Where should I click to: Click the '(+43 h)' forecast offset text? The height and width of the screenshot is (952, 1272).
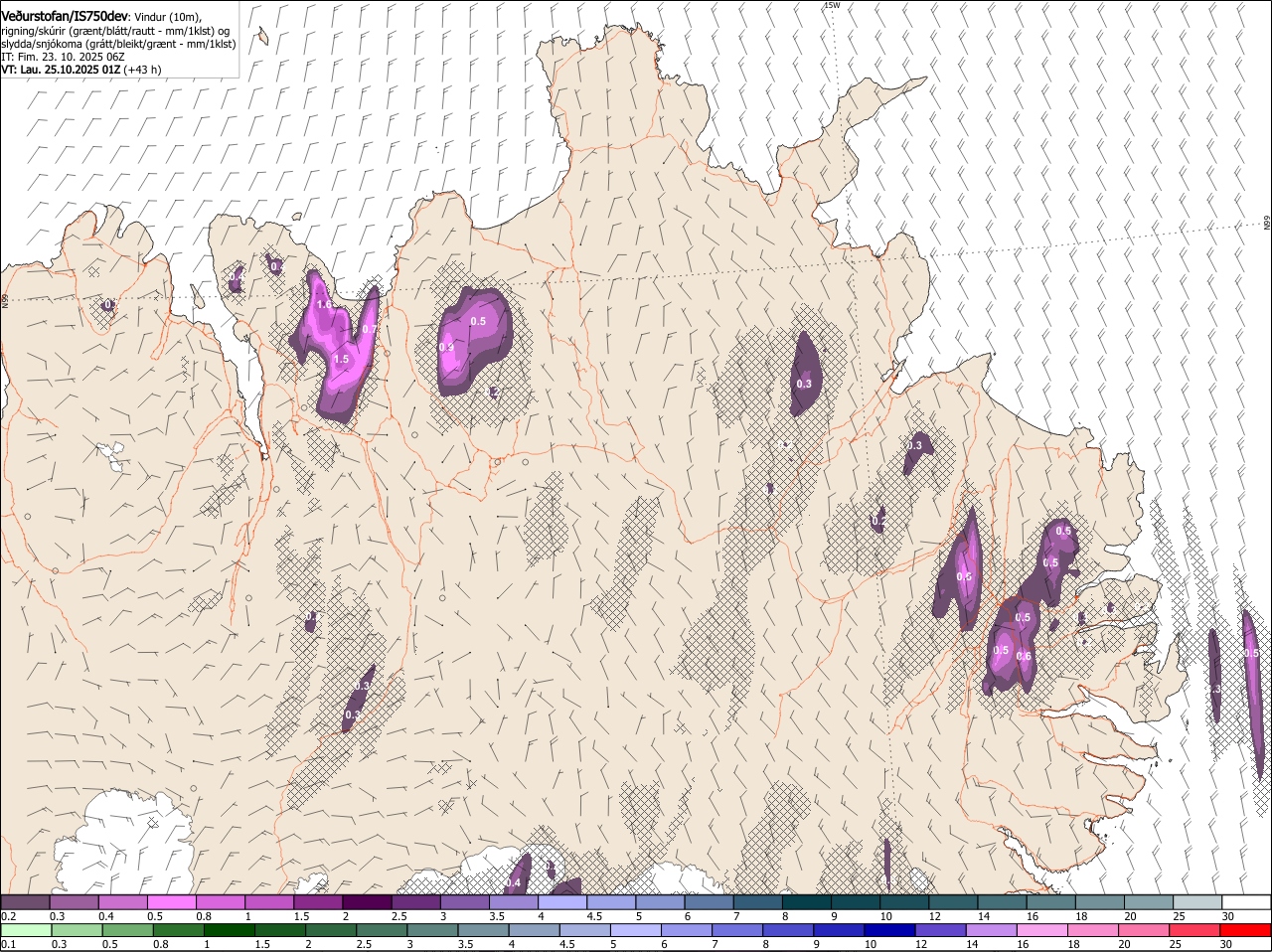143,70
